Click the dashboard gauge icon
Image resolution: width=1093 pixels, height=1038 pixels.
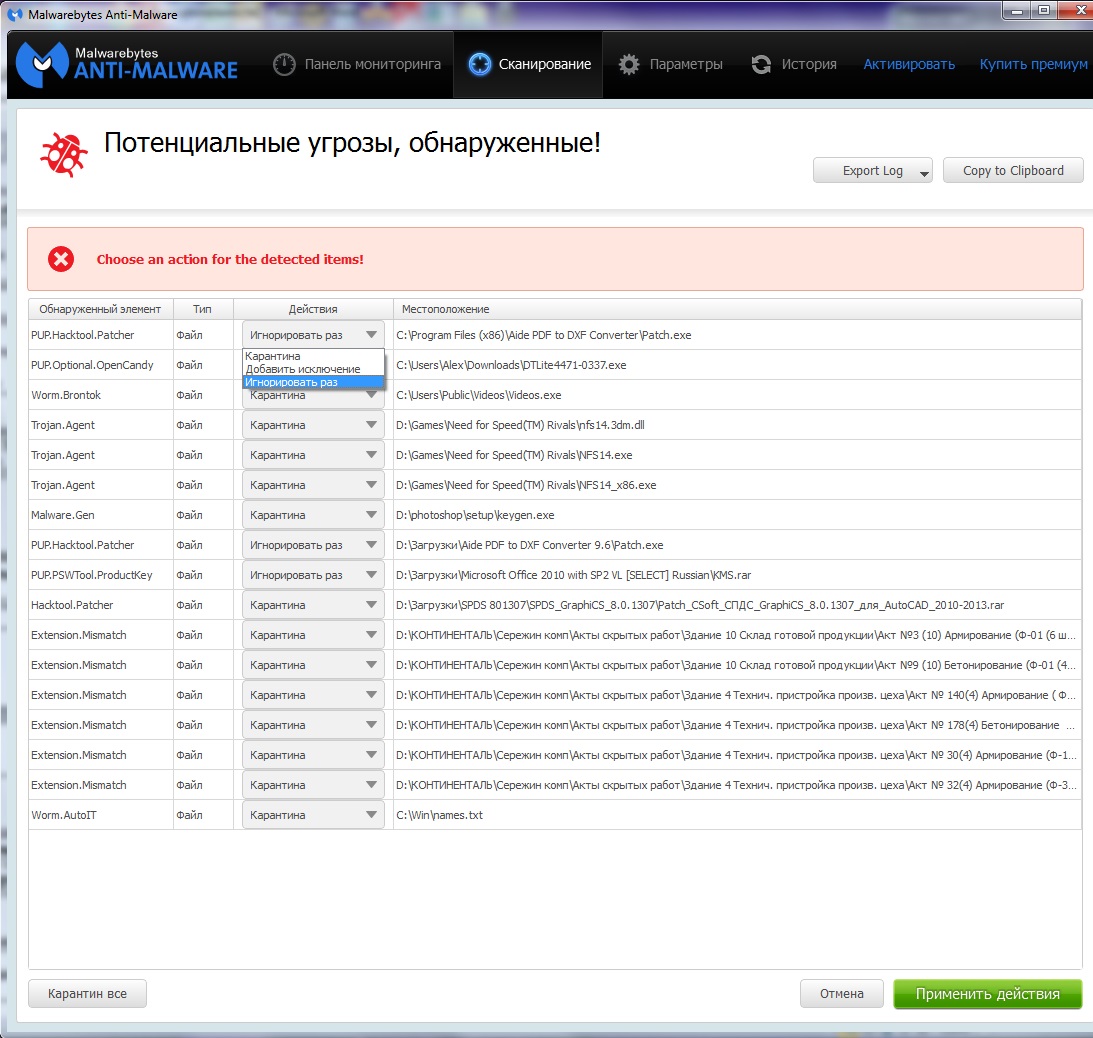284,64
